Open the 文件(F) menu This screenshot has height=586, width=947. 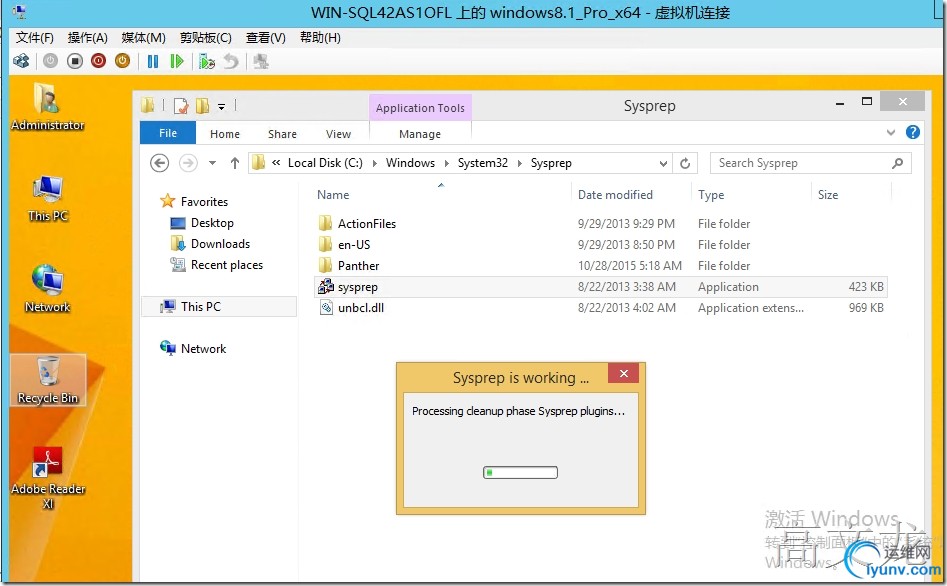point(34,37)
